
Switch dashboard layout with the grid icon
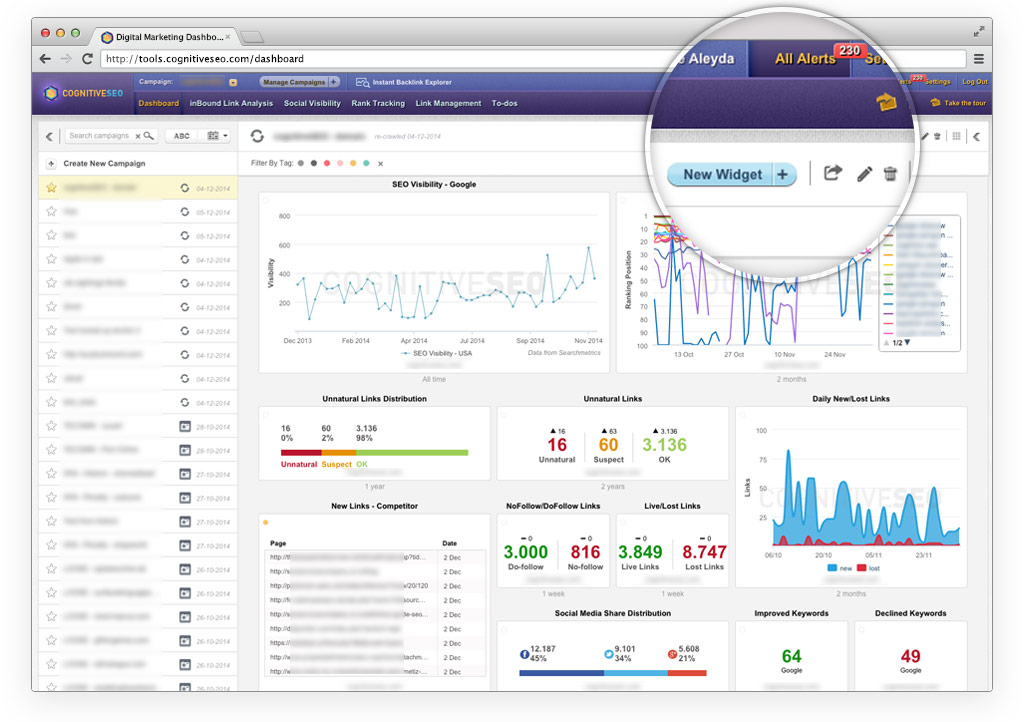pyautogui.click(x=956, y=136)
